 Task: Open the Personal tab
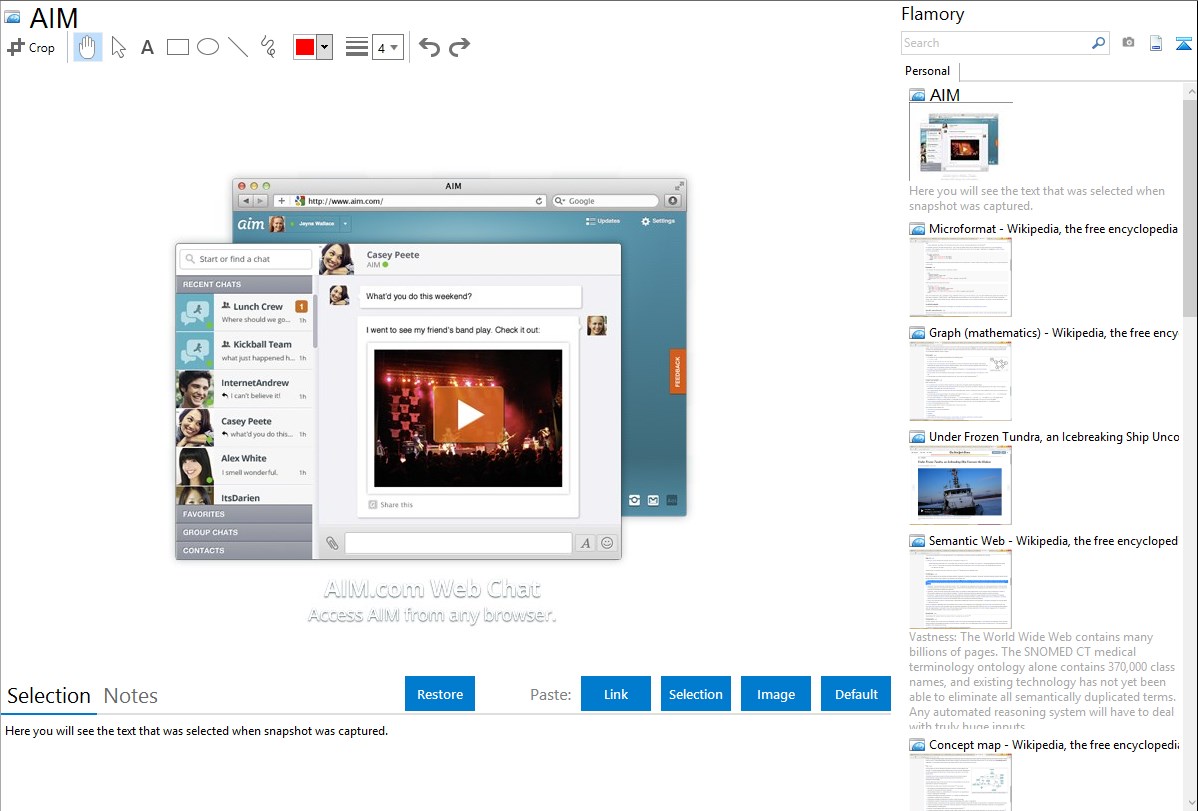[x=928, y=70]
